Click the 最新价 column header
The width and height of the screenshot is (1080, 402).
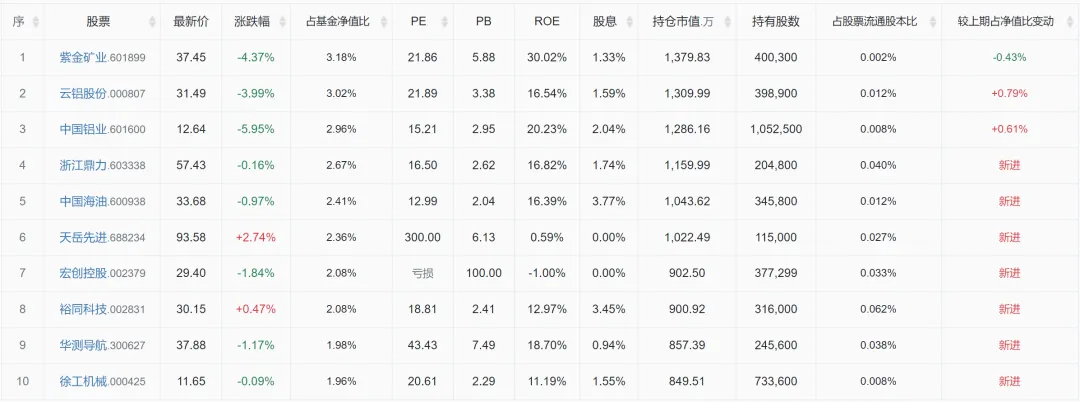(x=192, y=21)
